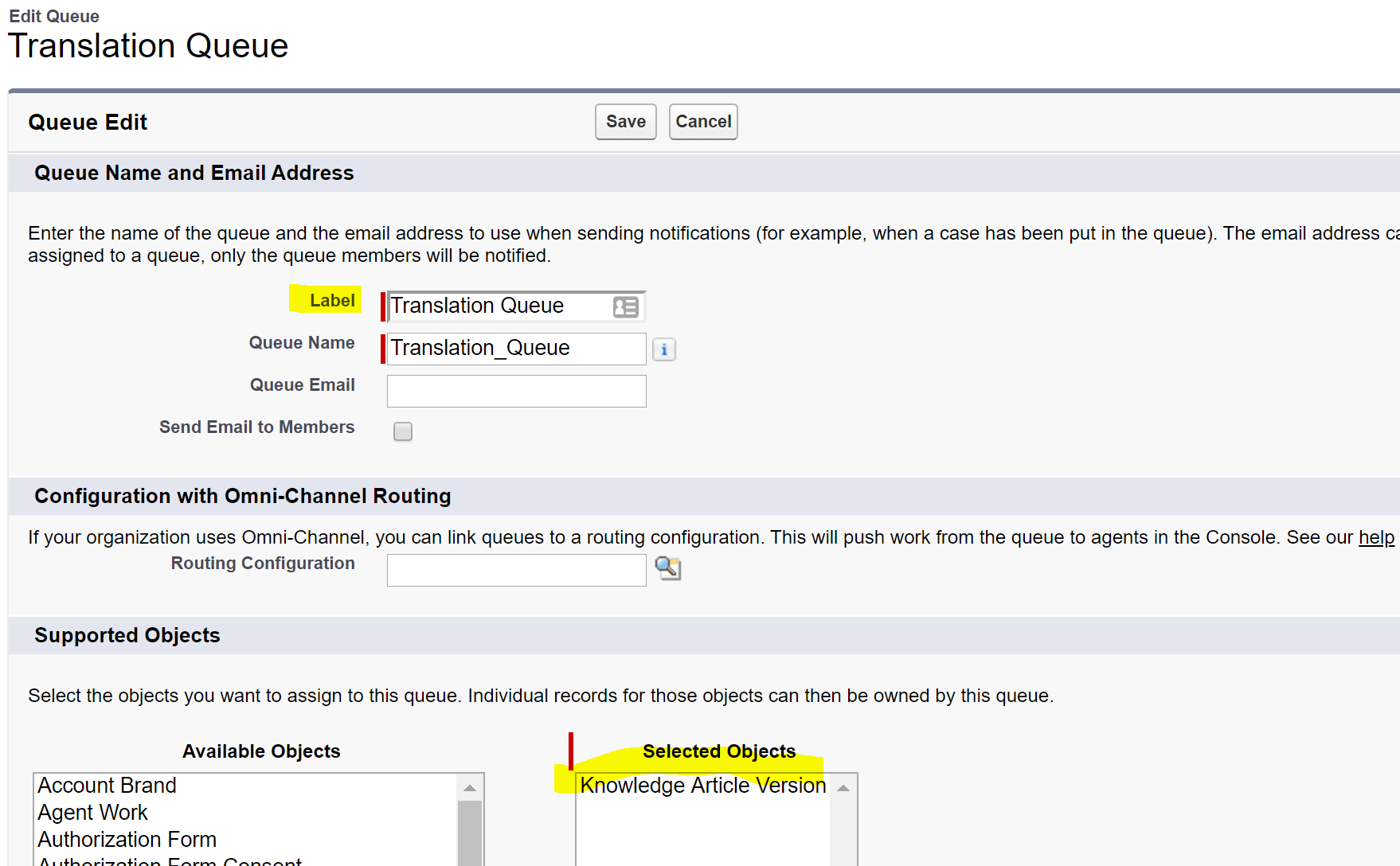The width and height of the screenshot is (1400, 866).
Task: Click into the Routing Configuration field
Action: coord(517,570)
